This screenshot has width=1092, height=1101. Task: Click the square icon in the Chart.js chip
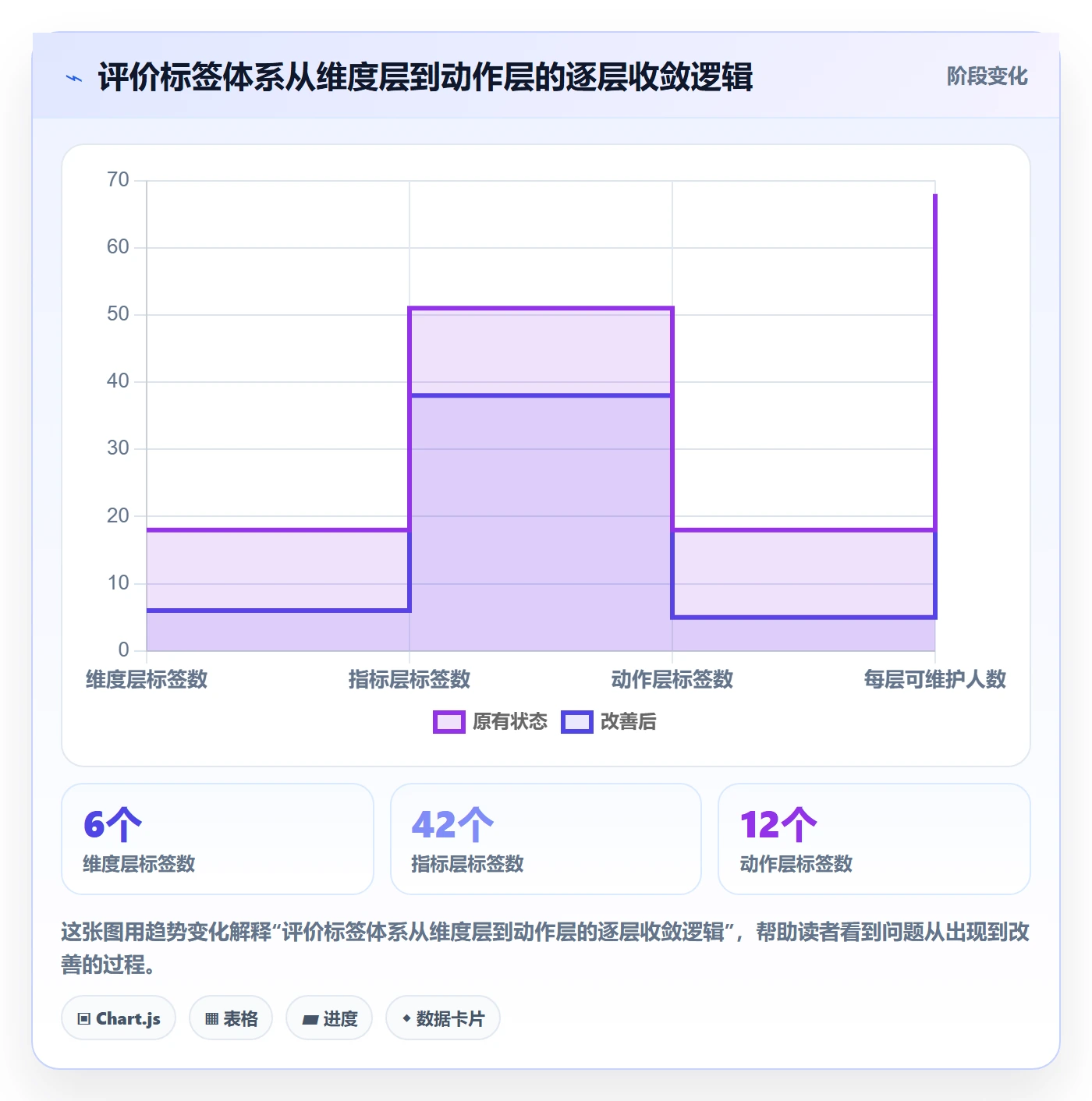[x=84, y=1018]
